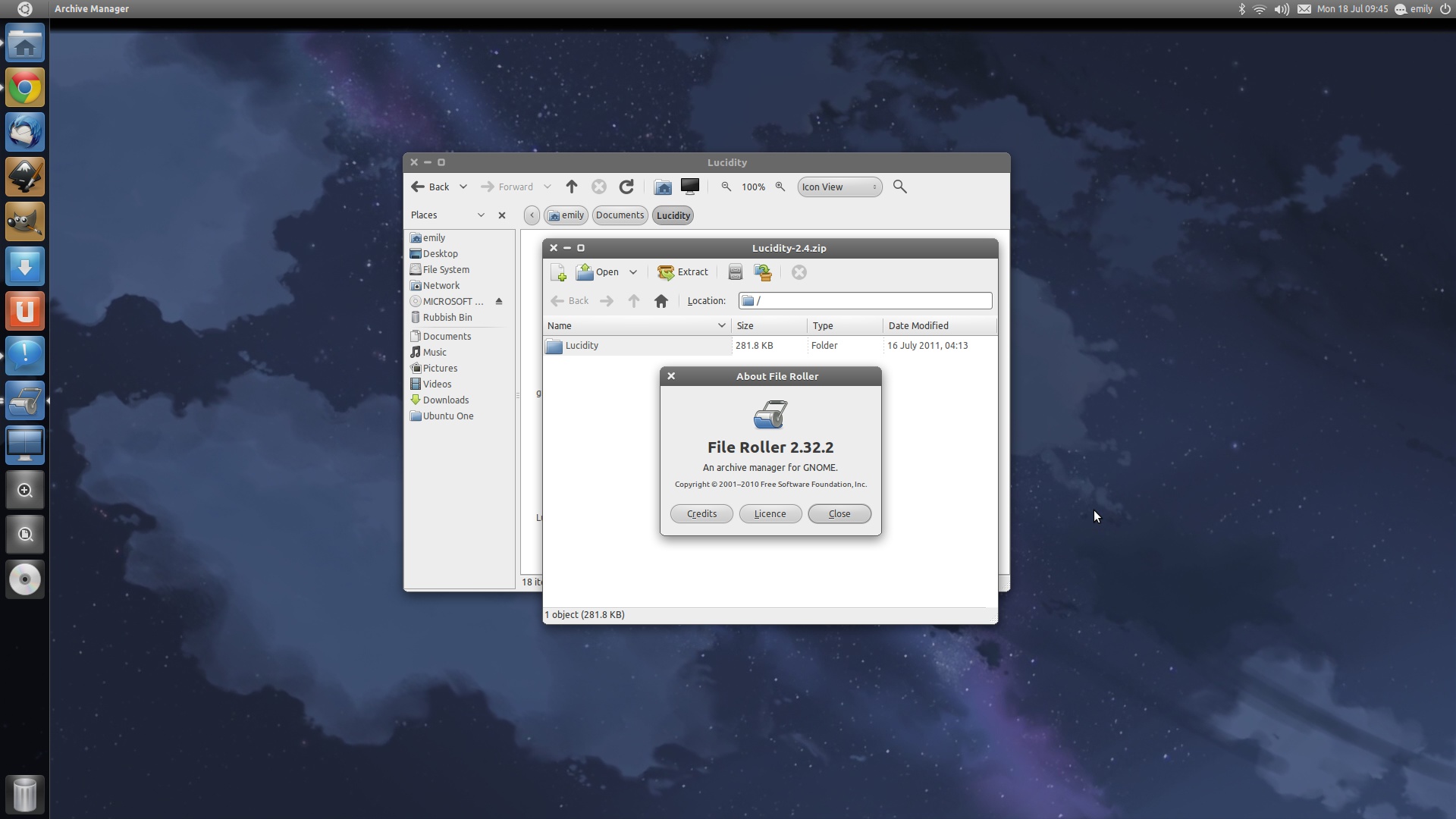
Task: Zoom out in the file browser
Action: [x=726, y=187]
